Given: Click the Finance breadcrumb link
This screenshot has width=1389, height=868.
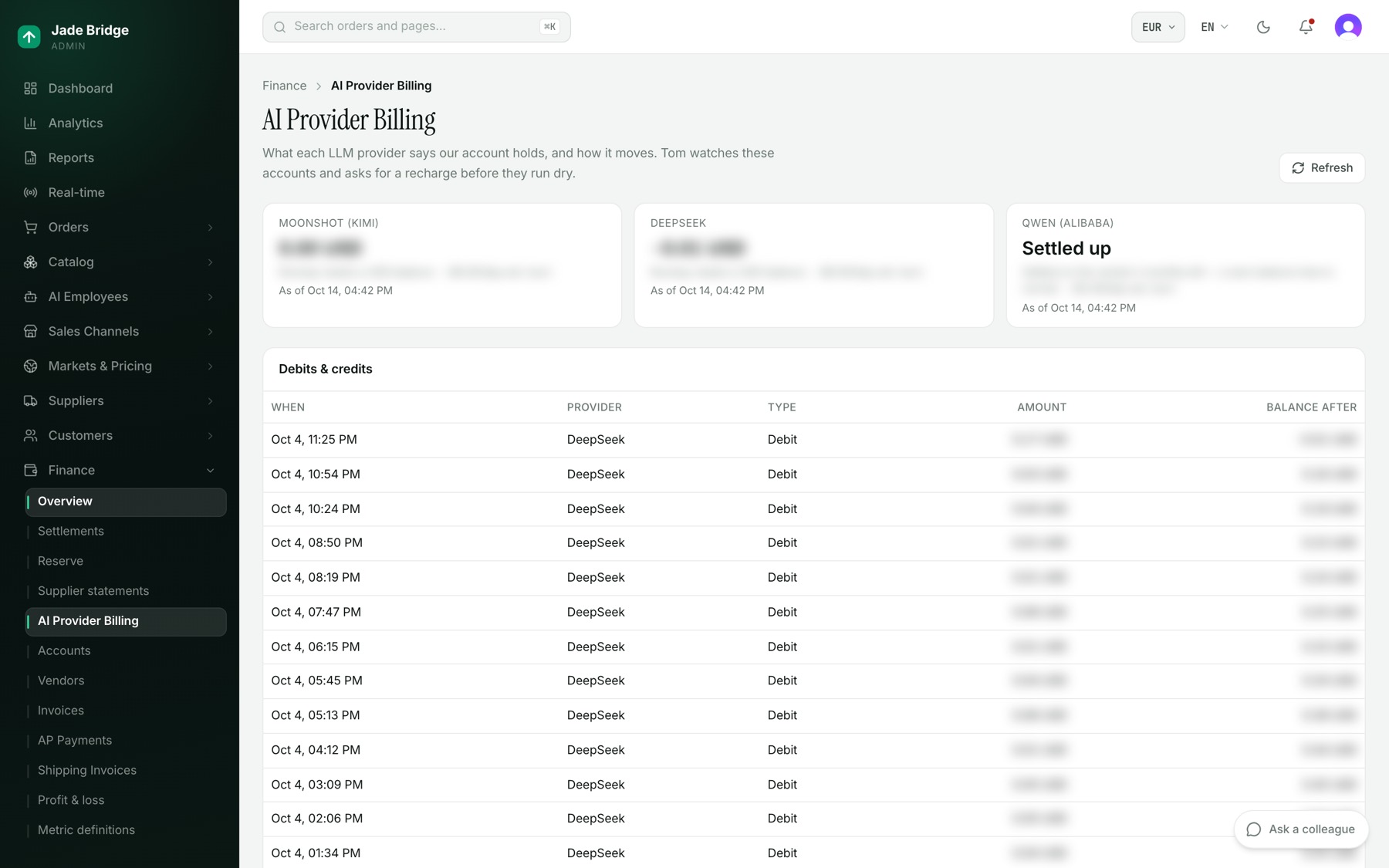Looking at the screenshot, I should [x=284, y=86].
